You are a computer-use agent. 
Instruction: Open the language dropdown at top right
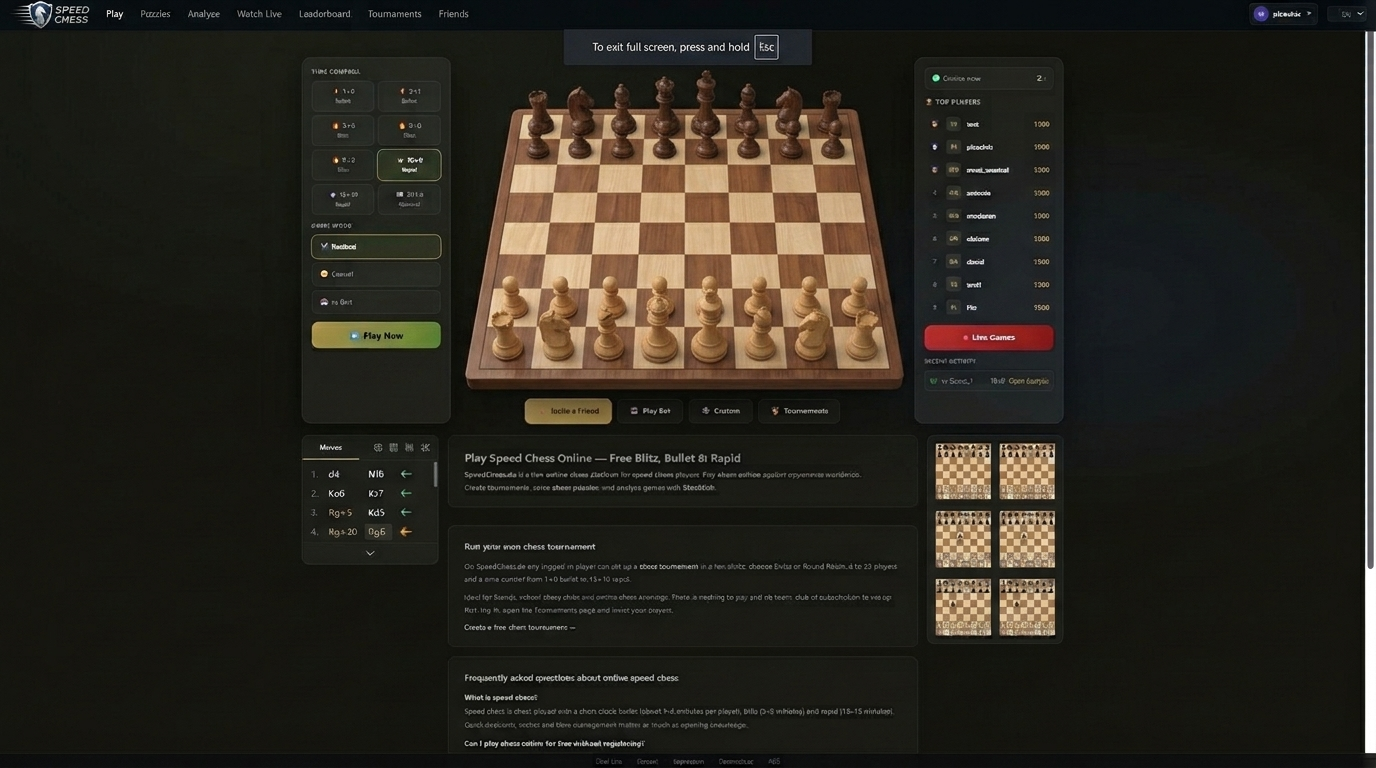pos(1346,14)
